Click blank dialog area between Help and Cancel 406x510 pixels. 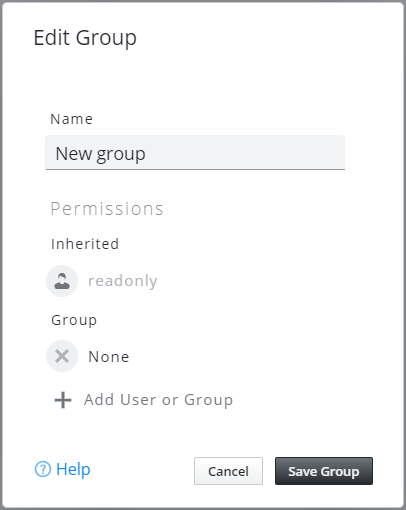tap(142, 471)
